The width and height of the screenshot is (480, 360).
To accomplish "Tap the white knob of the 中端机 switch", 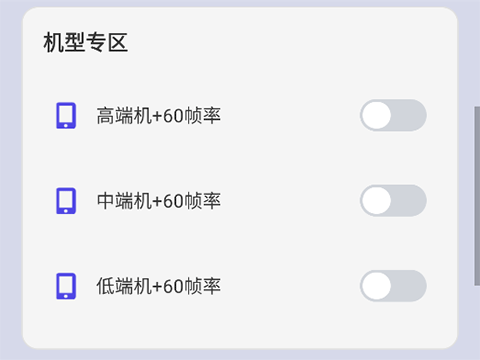I will pyautogui.click(x=377, y=201).
